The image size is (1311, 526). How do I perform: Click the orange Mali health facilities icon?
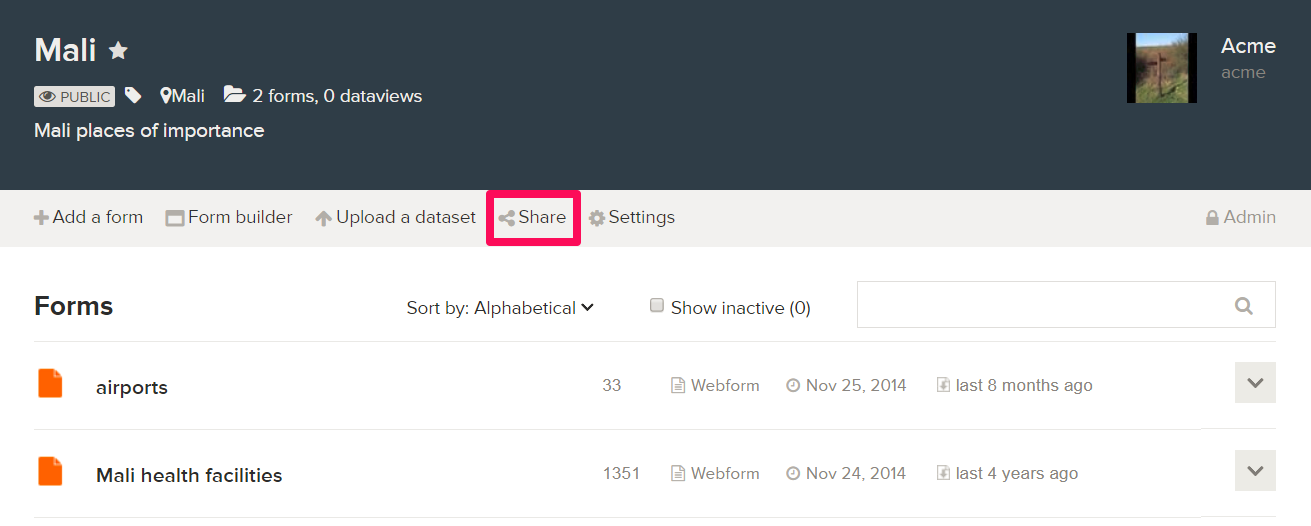point(50,472)
